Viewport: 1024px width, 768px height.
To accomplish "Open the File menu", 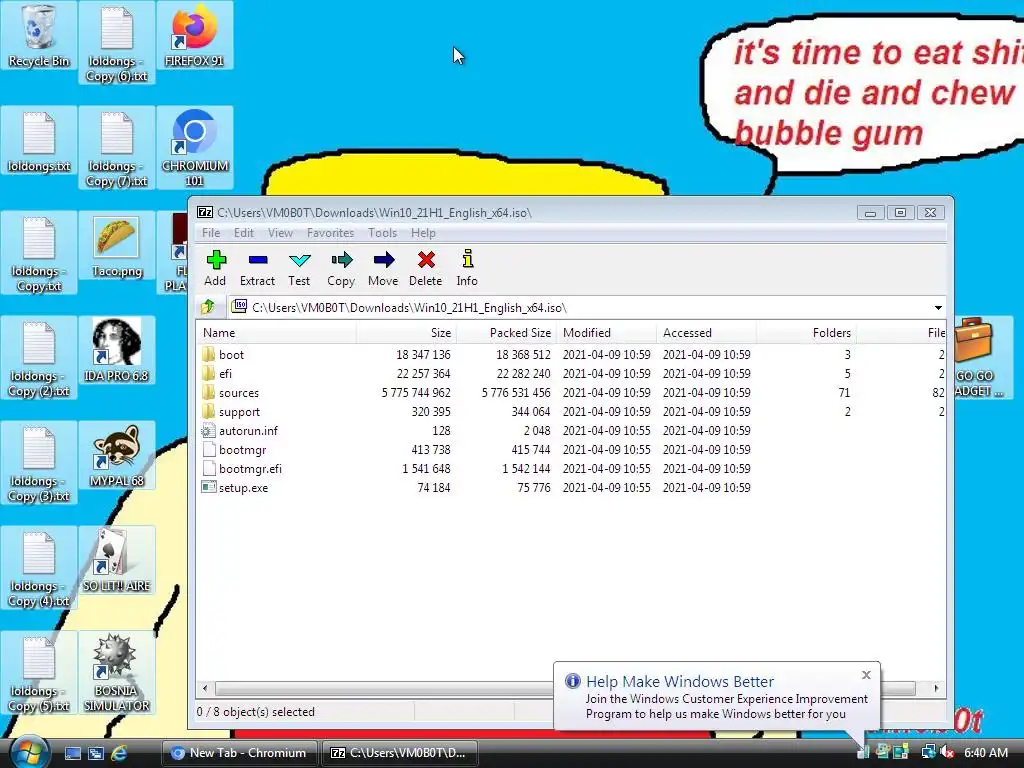I will click(x=210, y=232).
